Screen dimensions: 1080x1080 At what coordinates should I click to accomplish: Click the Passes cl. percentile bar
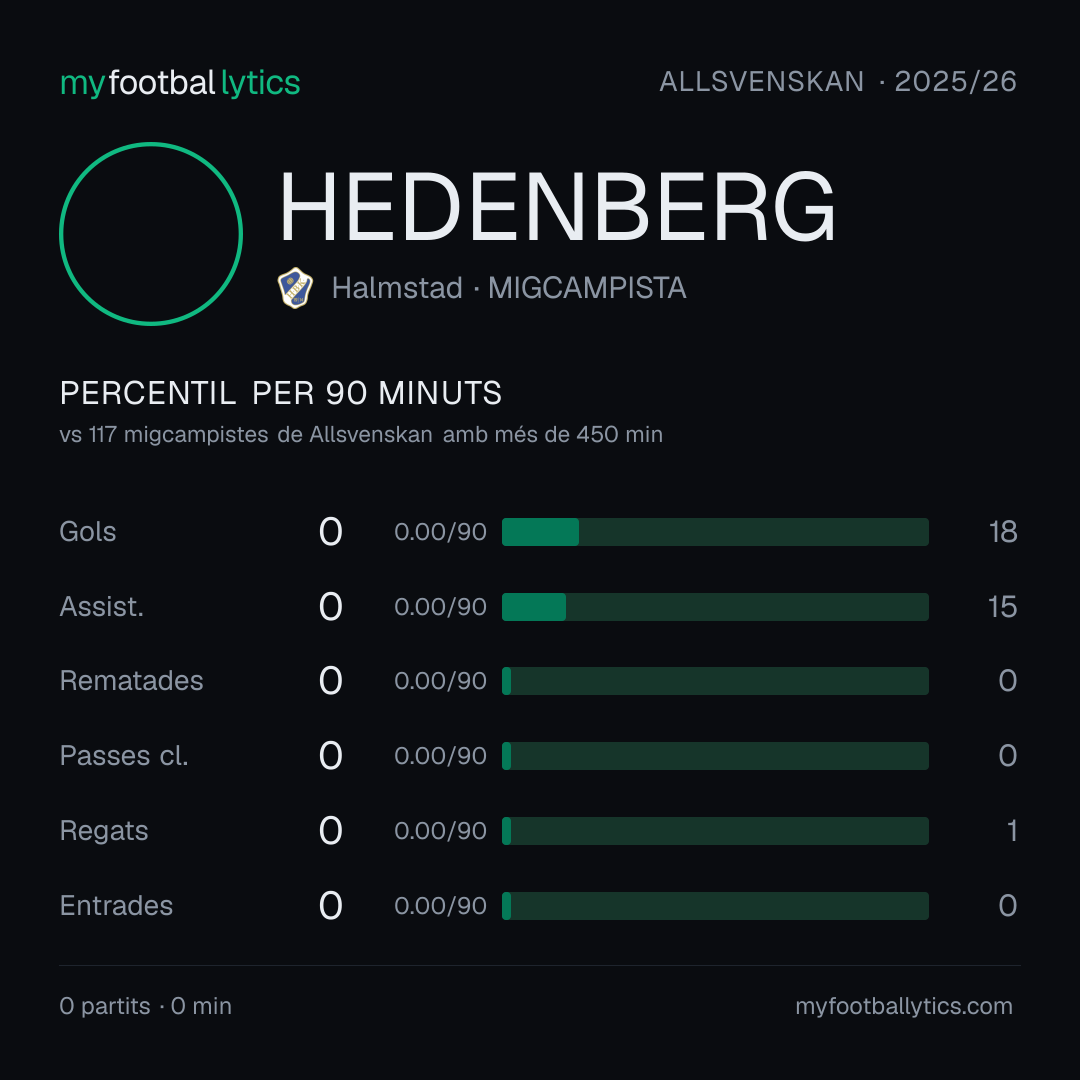click(715, 756)
